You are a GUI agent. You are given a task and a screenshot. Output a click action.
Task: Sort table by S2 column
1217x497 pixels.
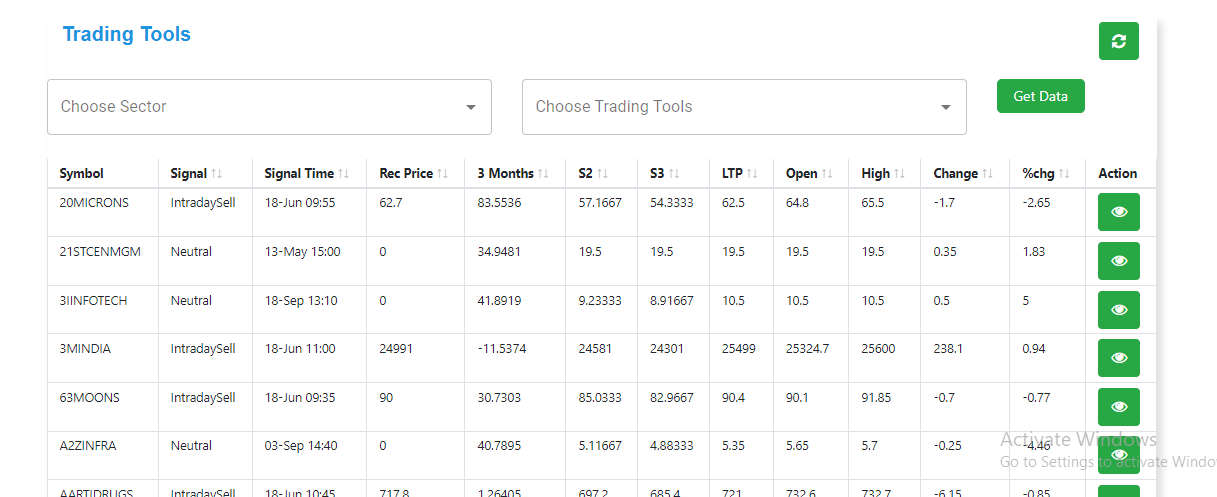click(x=603, y=174)
